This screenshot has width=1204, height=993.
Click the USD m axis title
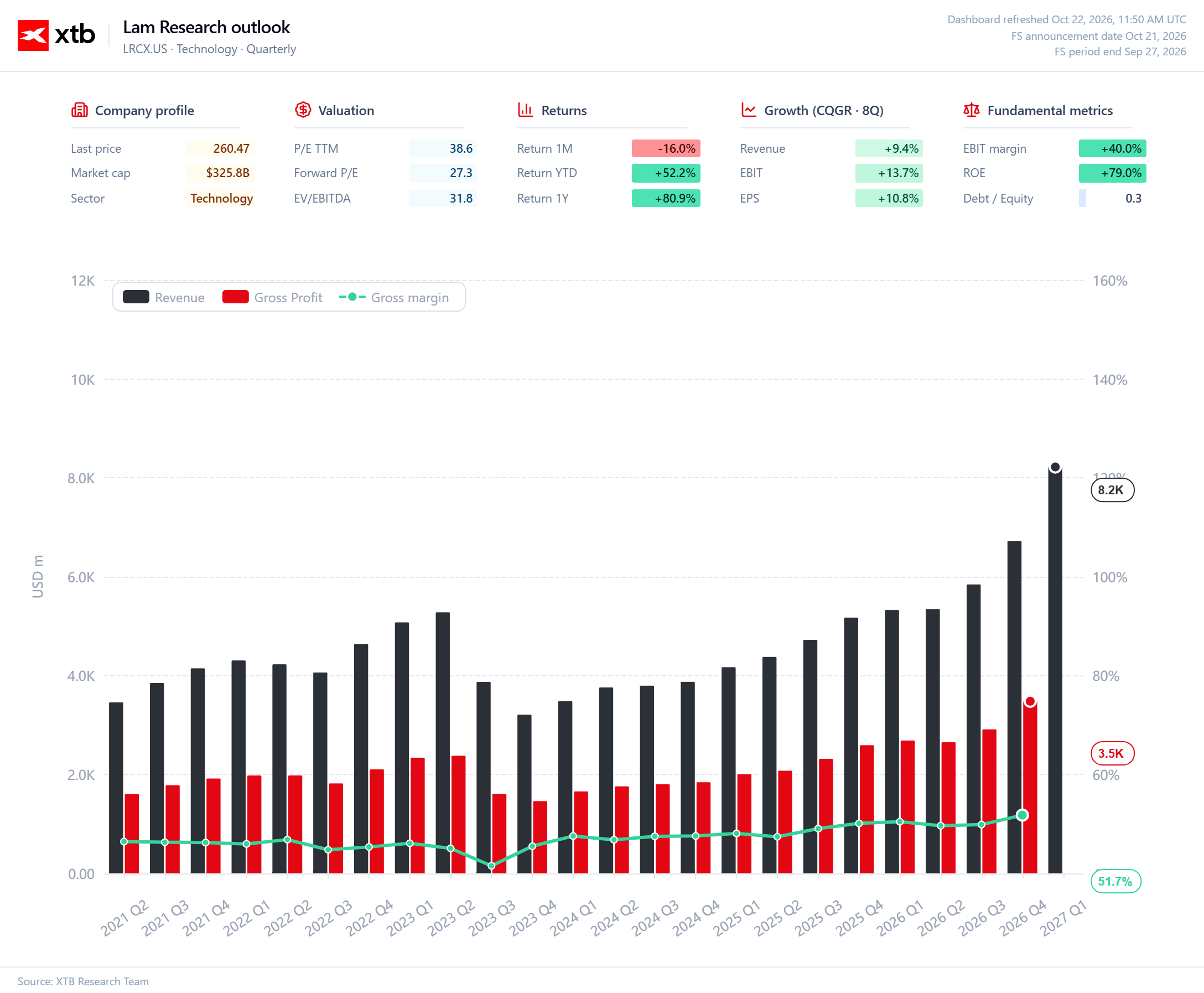pyautogui.click(x=38, y=577)
